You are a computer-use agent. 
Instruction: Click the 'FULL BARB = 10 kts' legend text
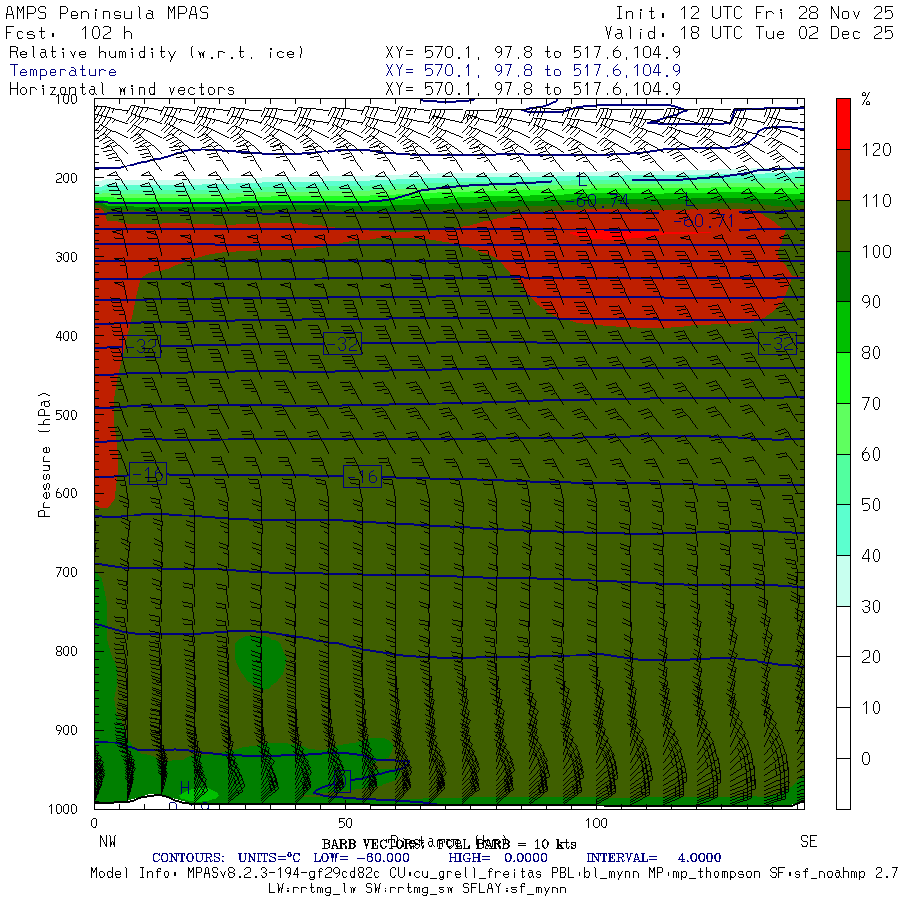(507, 844)
